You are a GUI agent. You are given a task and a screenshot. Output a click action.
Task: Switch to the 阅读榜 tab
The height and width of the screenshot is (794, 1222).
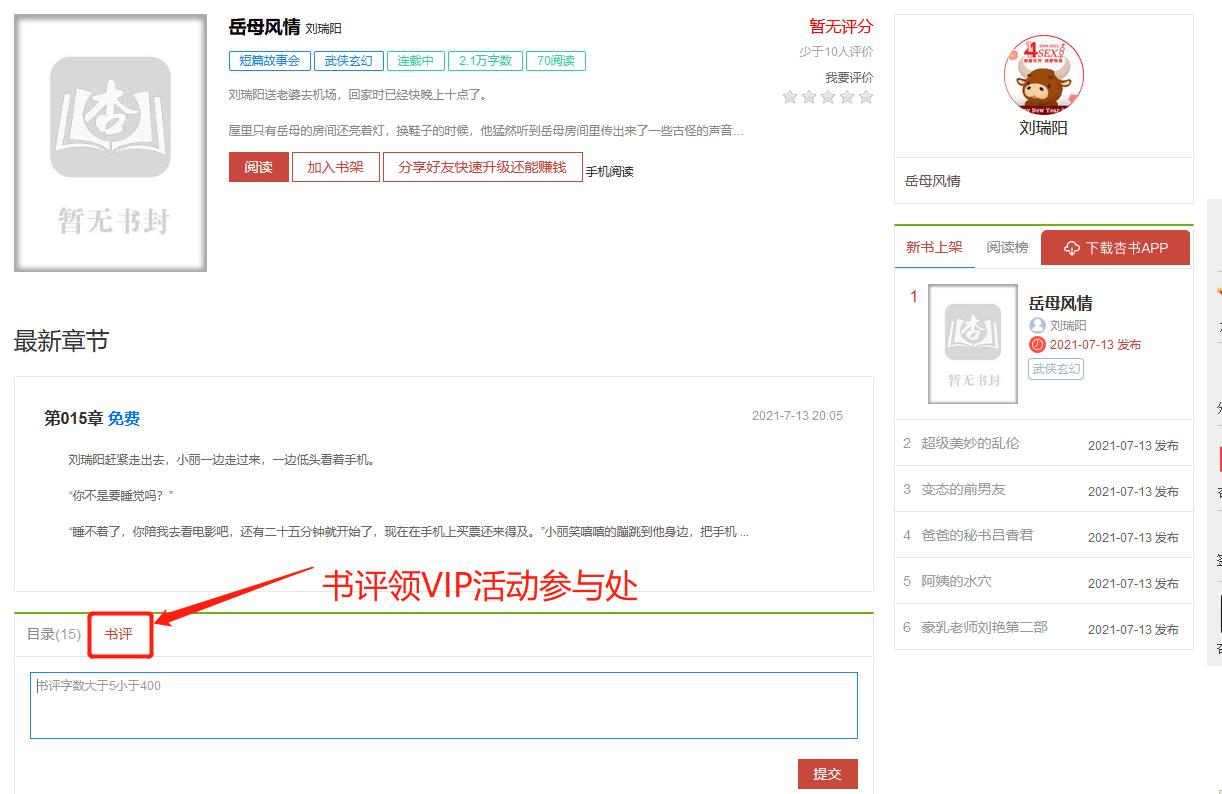[1007, 247]
